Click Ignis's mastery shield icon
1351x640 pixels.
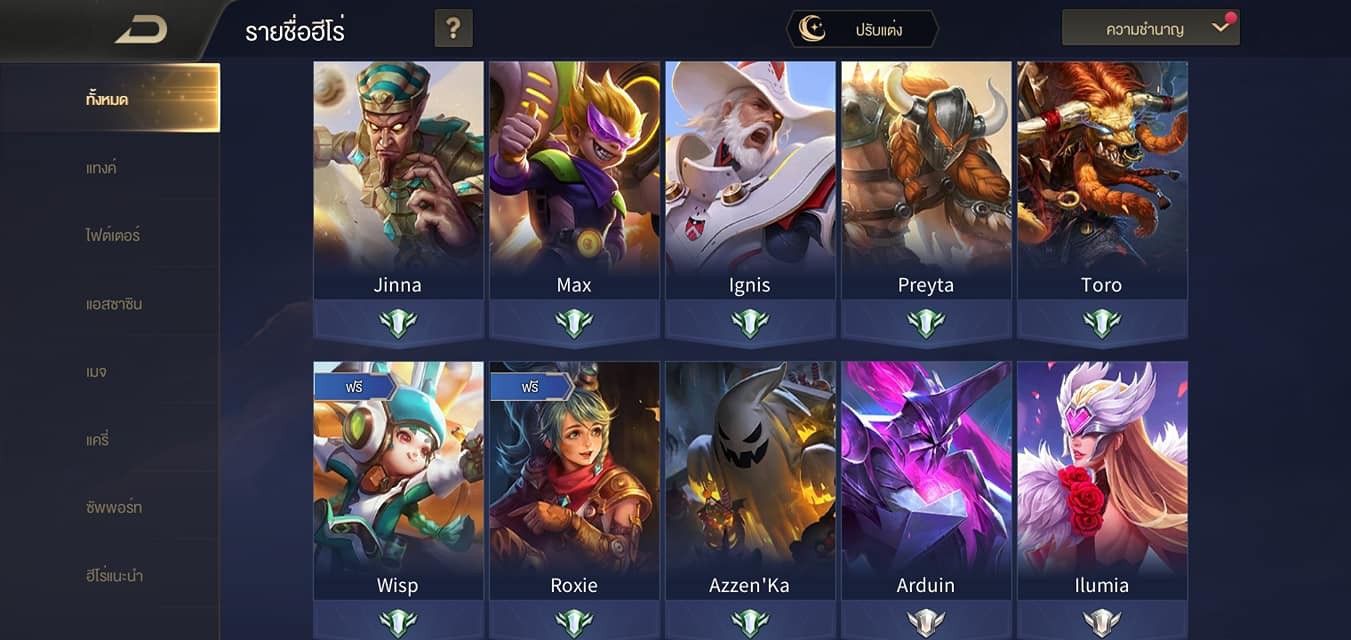[750, 323]
